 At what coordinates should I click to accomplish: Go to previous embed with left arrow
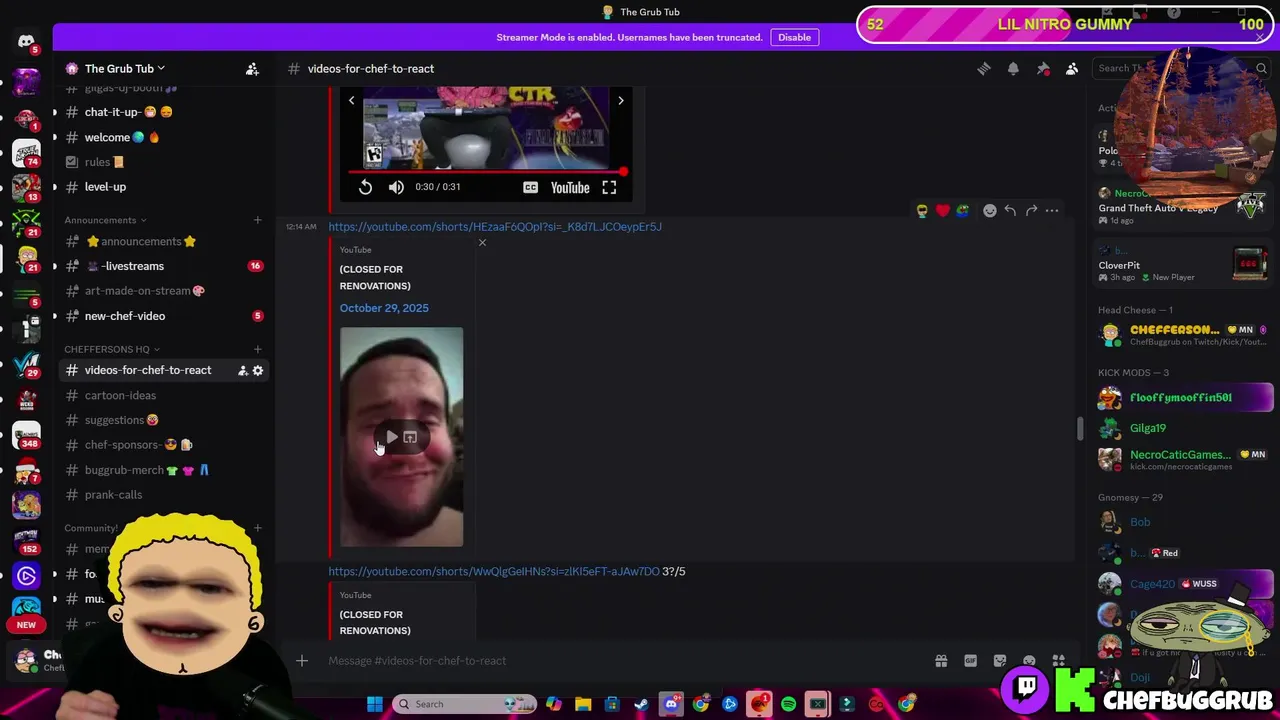pos(351,100)
